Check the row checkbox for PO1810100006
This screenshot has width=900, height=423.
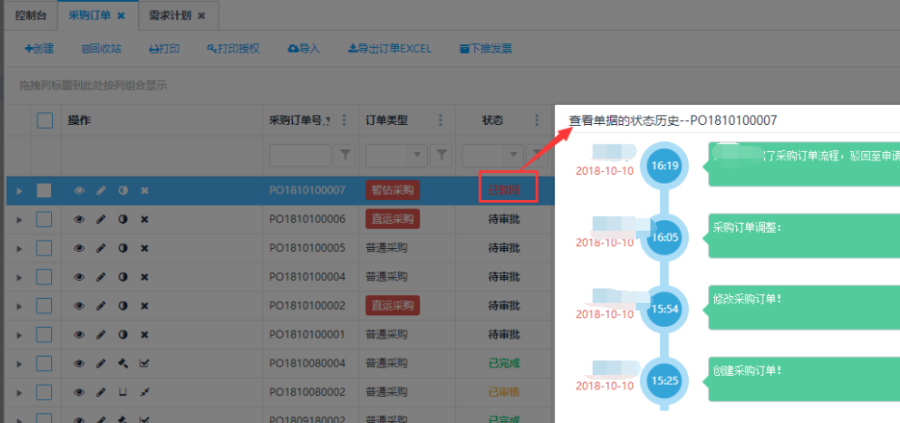45,219
